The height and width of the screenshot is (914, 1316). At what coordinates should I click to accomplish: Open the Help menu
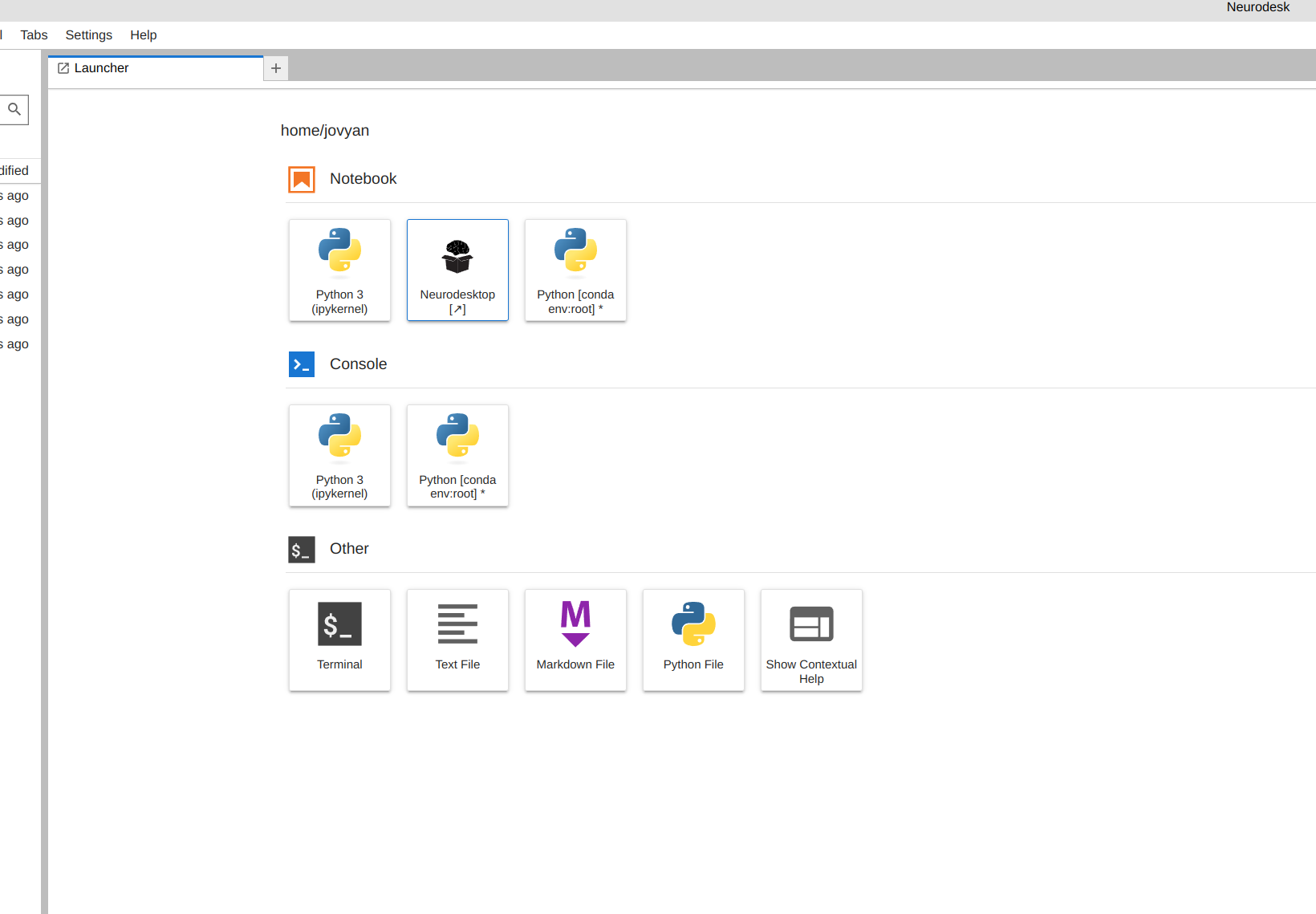[x=144, y=35]
